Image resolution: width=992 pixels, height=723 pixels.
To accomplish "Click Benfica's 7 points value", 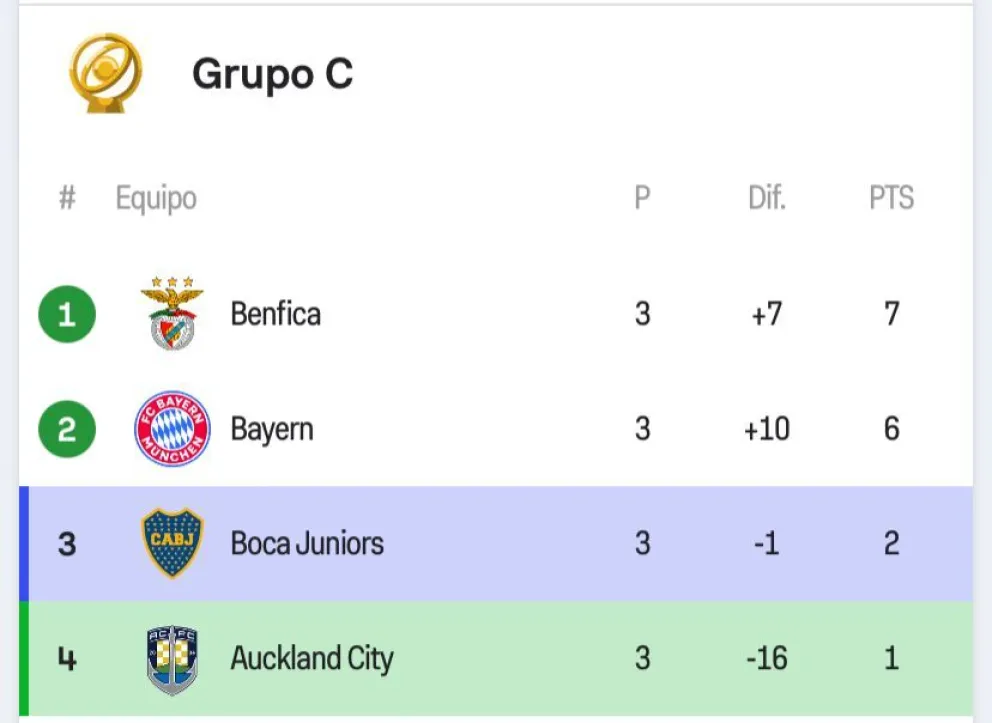I will tap(891, 314).
